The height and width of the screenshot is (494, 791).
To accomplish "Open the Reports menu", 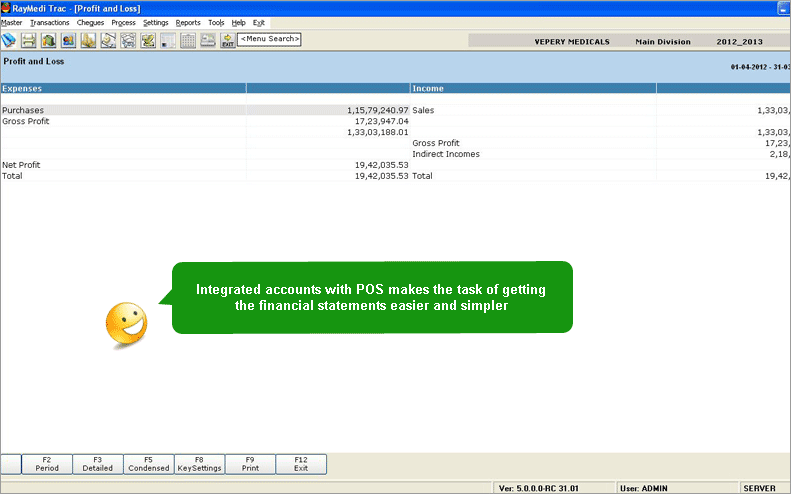I will tap(188, 23).
